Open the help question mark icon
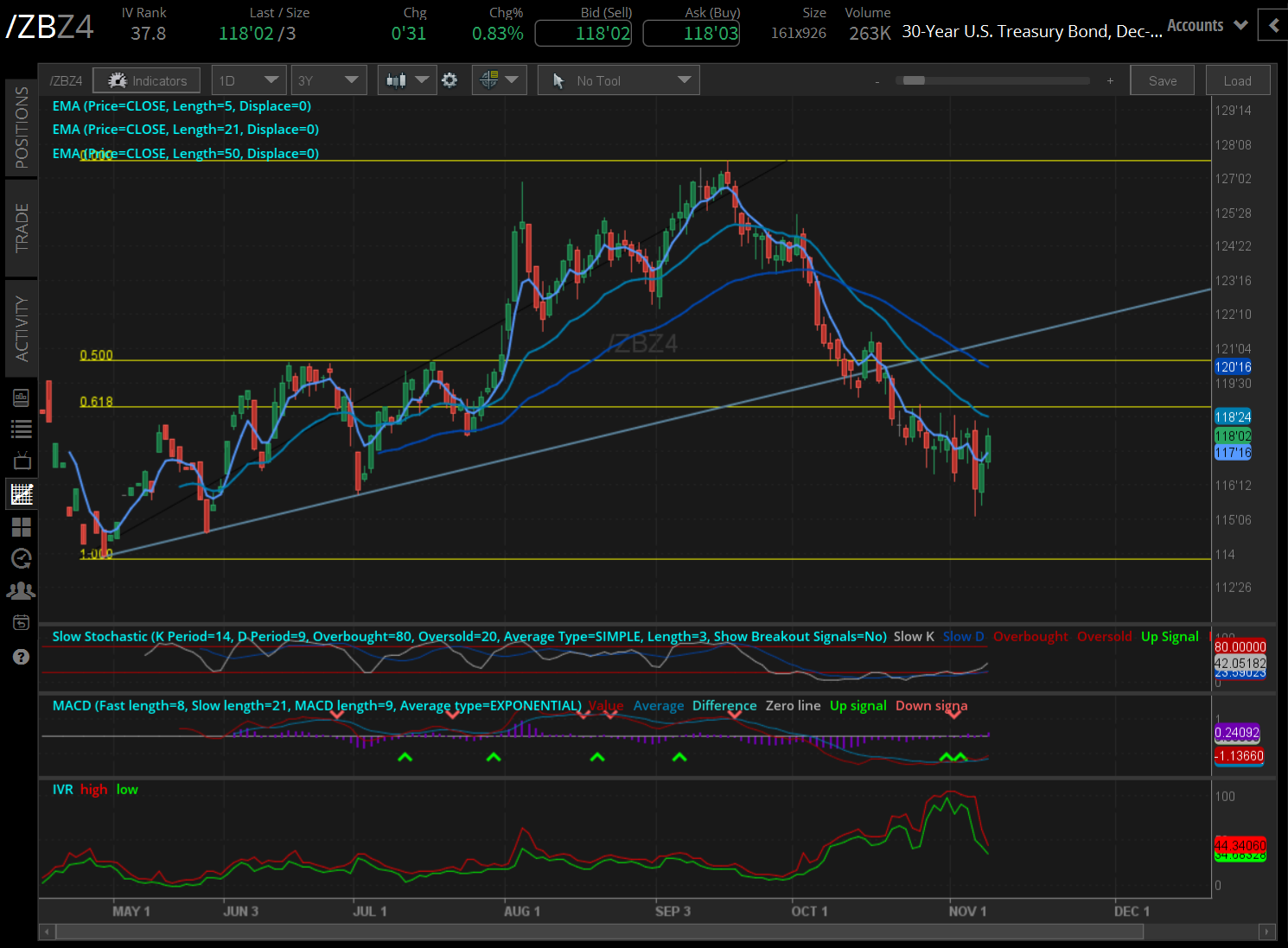 pyautogui.click(x=21, y=657)
